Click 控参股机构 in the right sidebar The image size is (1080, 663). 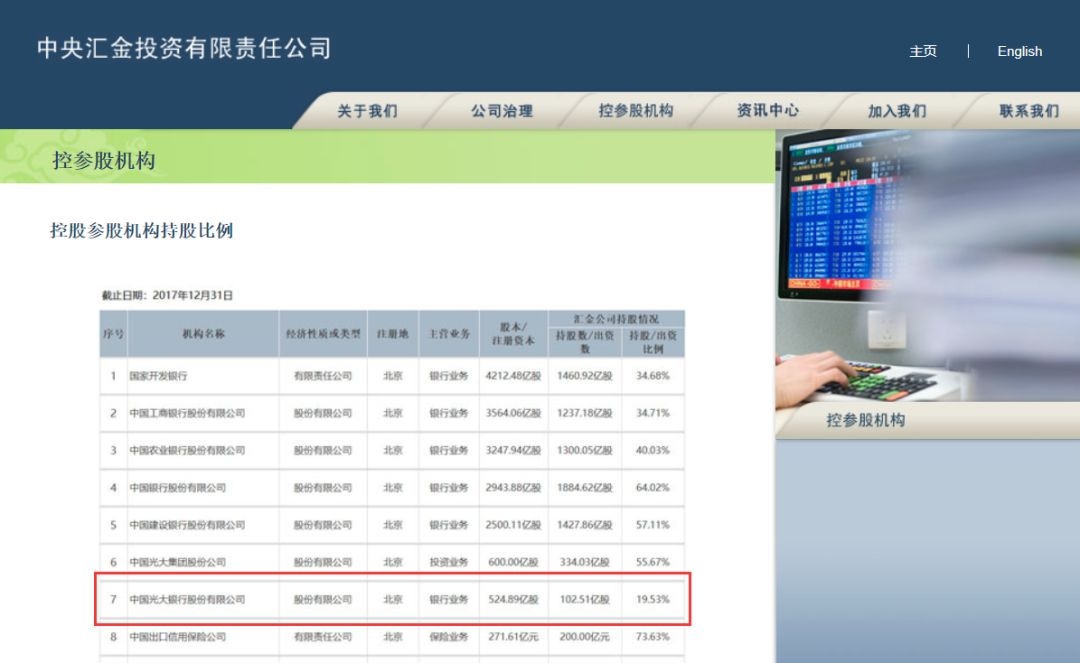tap(865, 420)
